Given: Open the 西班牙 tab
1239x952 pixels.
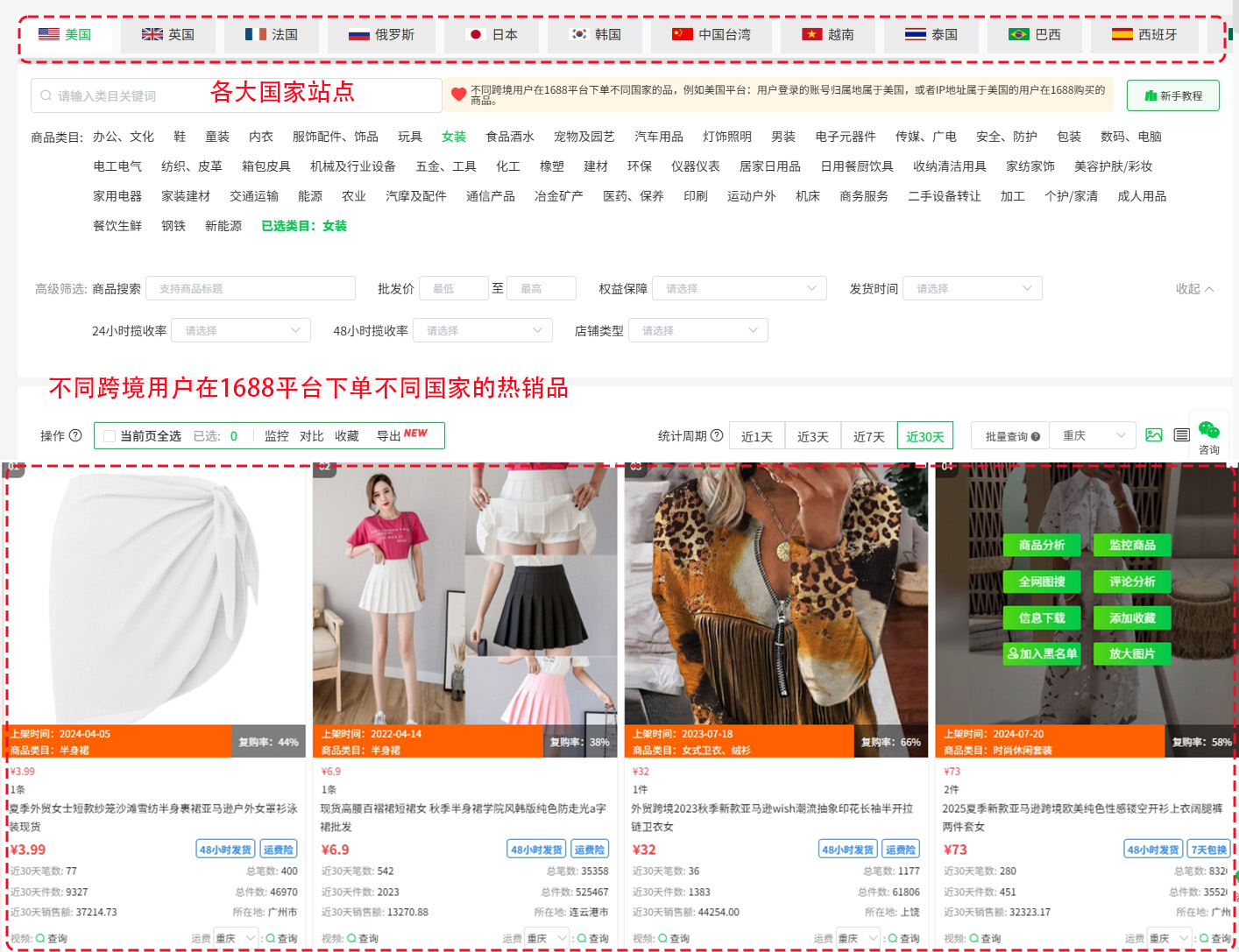Looking at the screenshot, I should (1144, 35).
